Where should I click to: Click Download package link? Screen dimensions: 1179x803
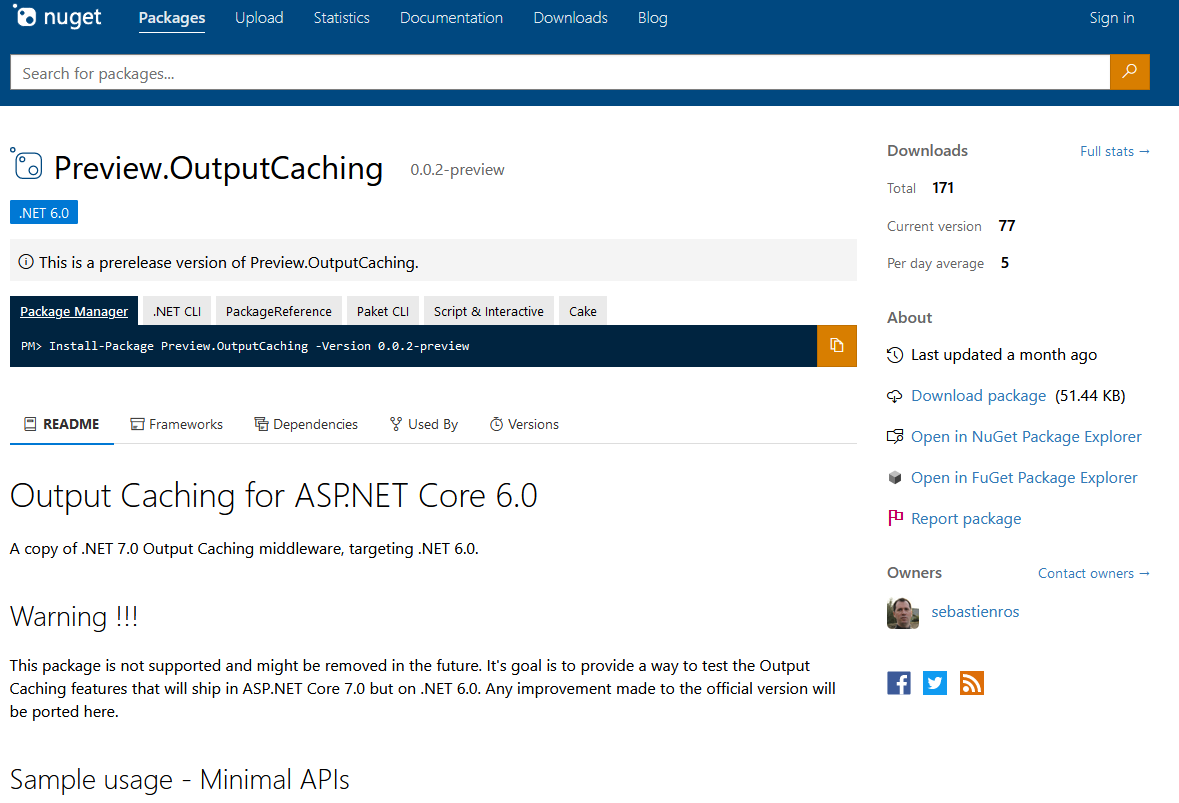[x=978, y=396]
